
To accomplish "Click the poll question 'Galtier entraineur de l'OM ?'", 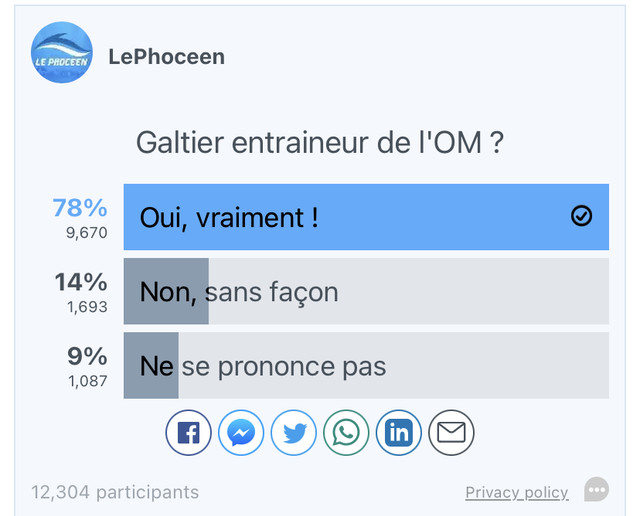I will (320, 142).
